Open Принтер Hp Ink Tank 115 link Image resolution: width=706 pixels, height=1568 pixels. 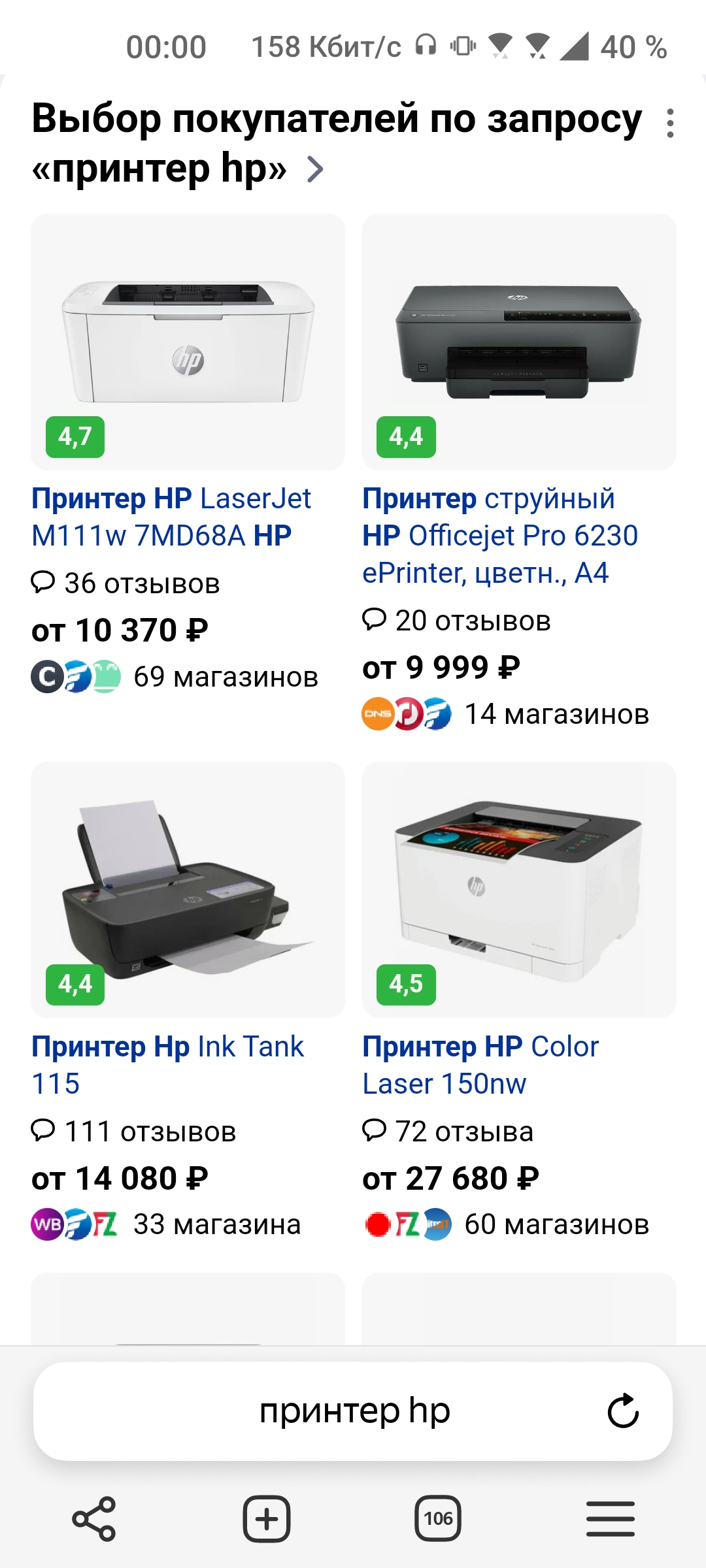pos(167,1065)
